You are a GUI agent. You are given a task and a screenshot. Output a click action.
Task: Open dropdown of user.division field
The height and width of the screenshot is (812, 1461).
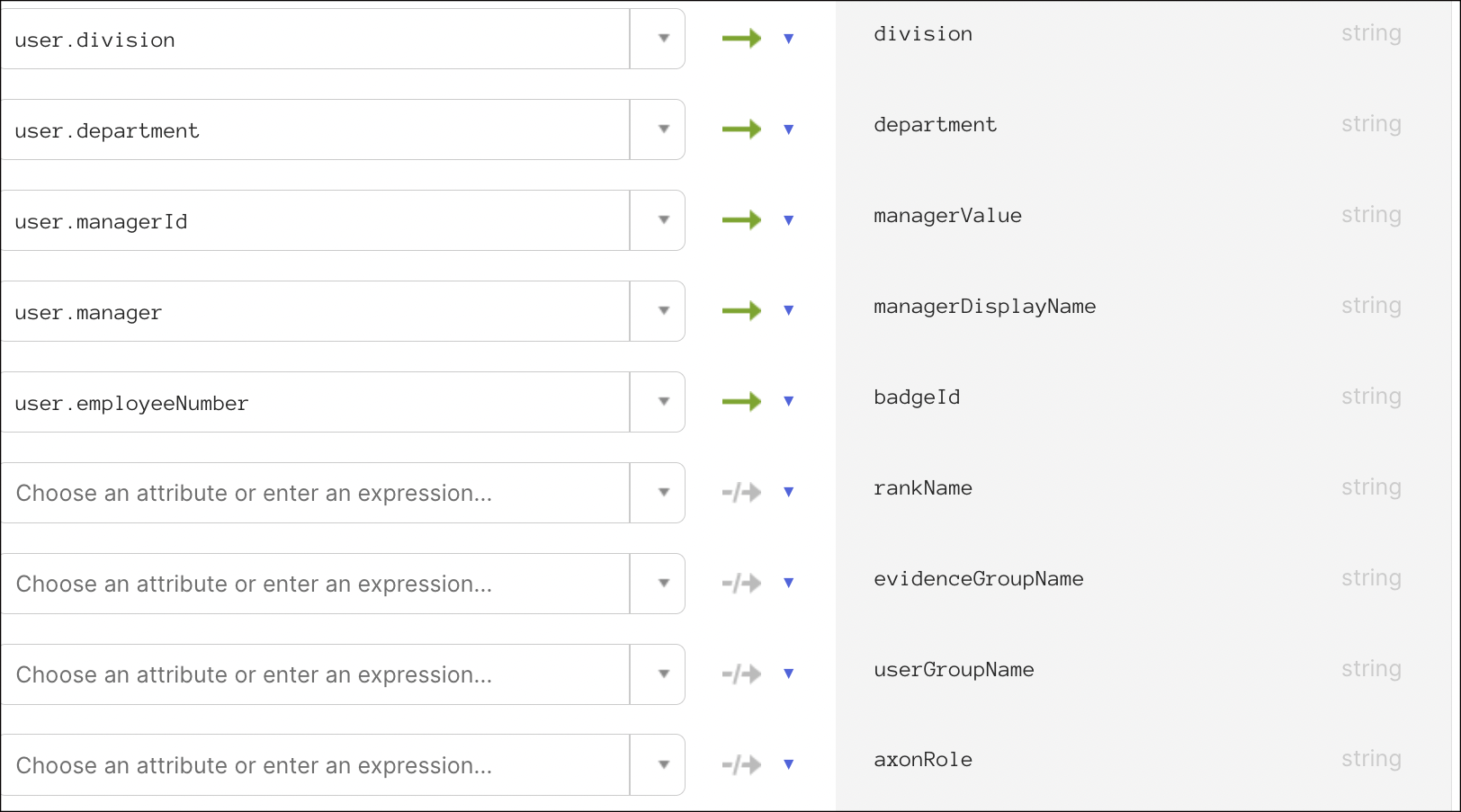[663, 39]
